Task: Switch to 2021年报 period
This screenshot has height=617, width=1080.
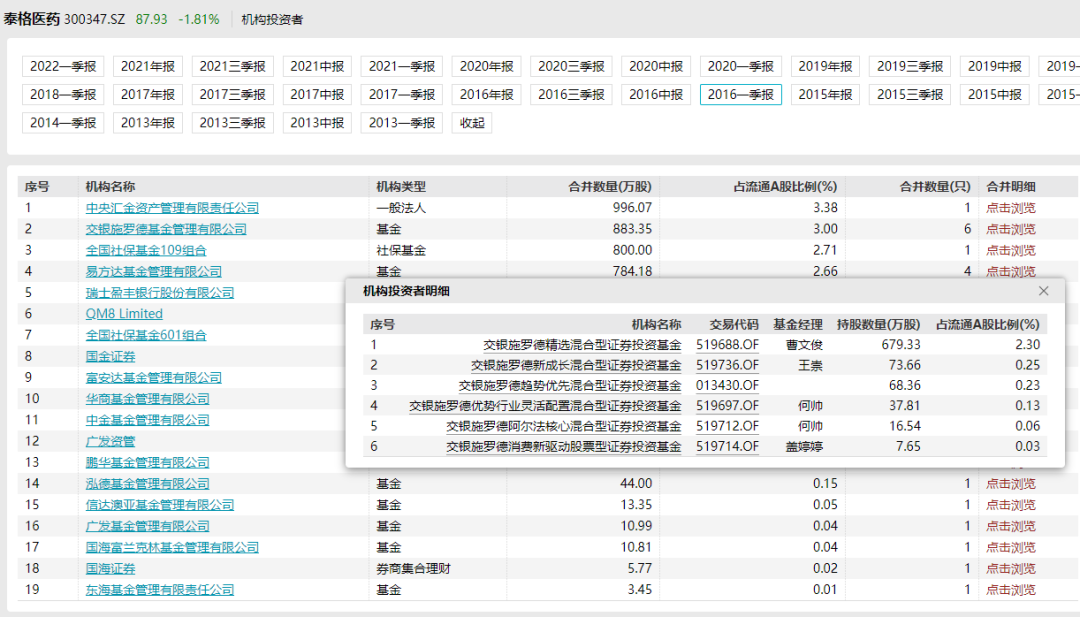Action: click(x=148, y=66)
